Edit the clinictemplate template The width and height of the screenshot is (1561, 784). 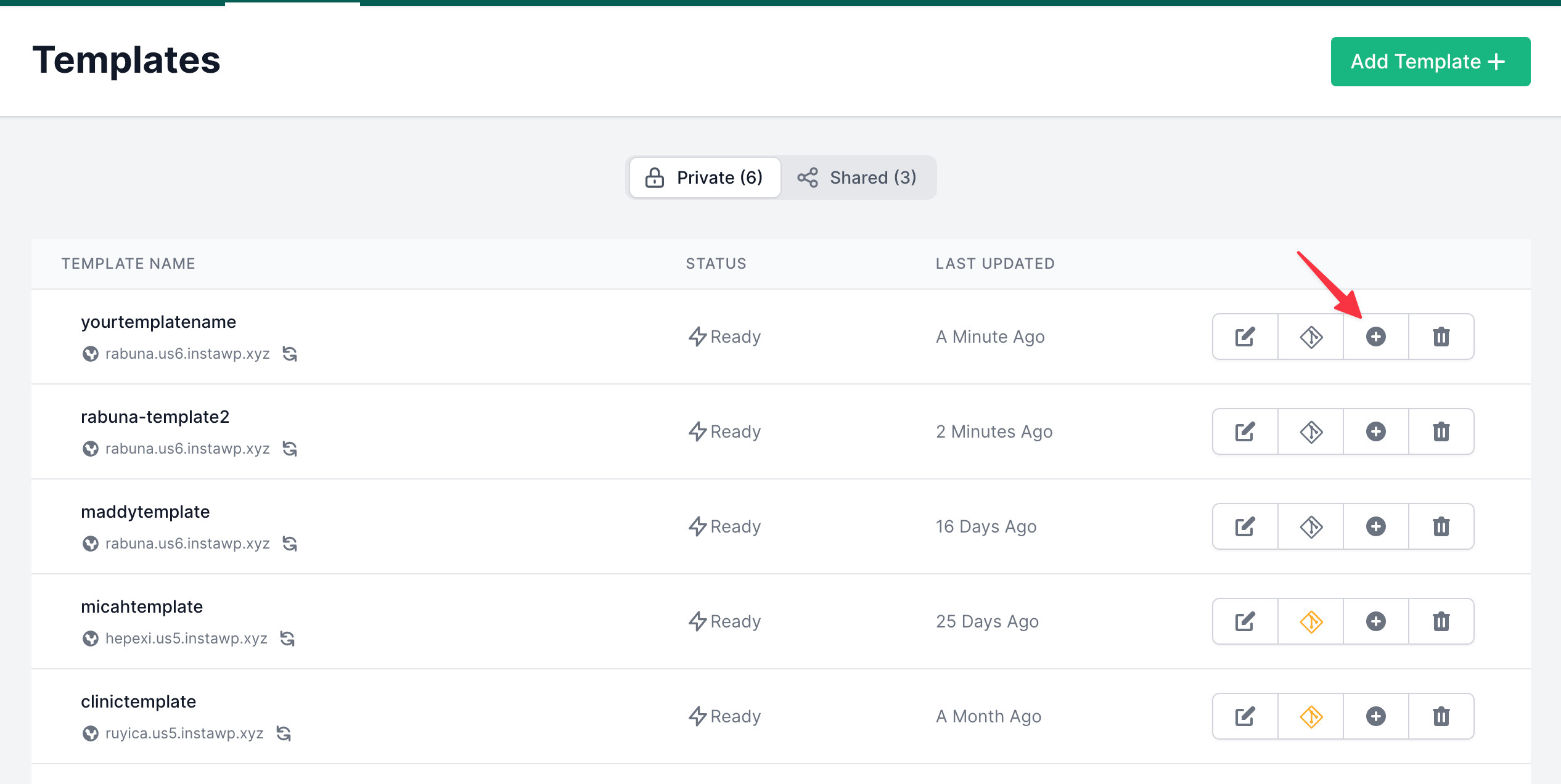pos(1245,716)
